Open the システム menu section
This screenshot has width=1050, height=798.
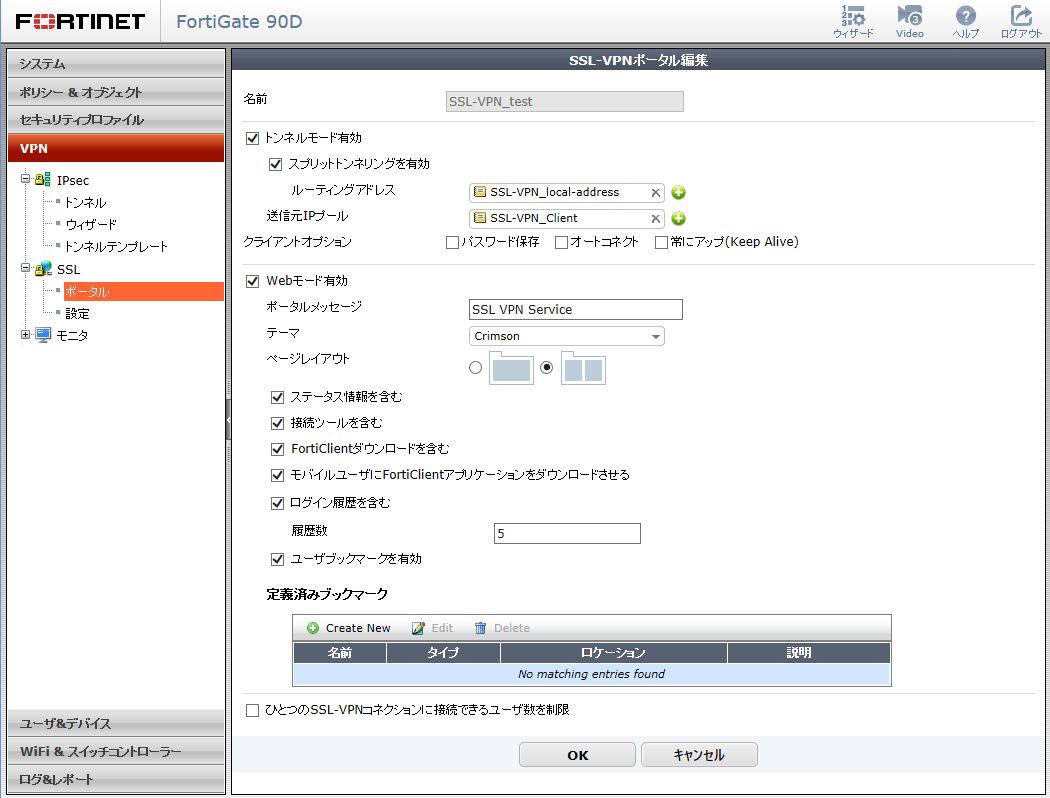tap(116, 64)
